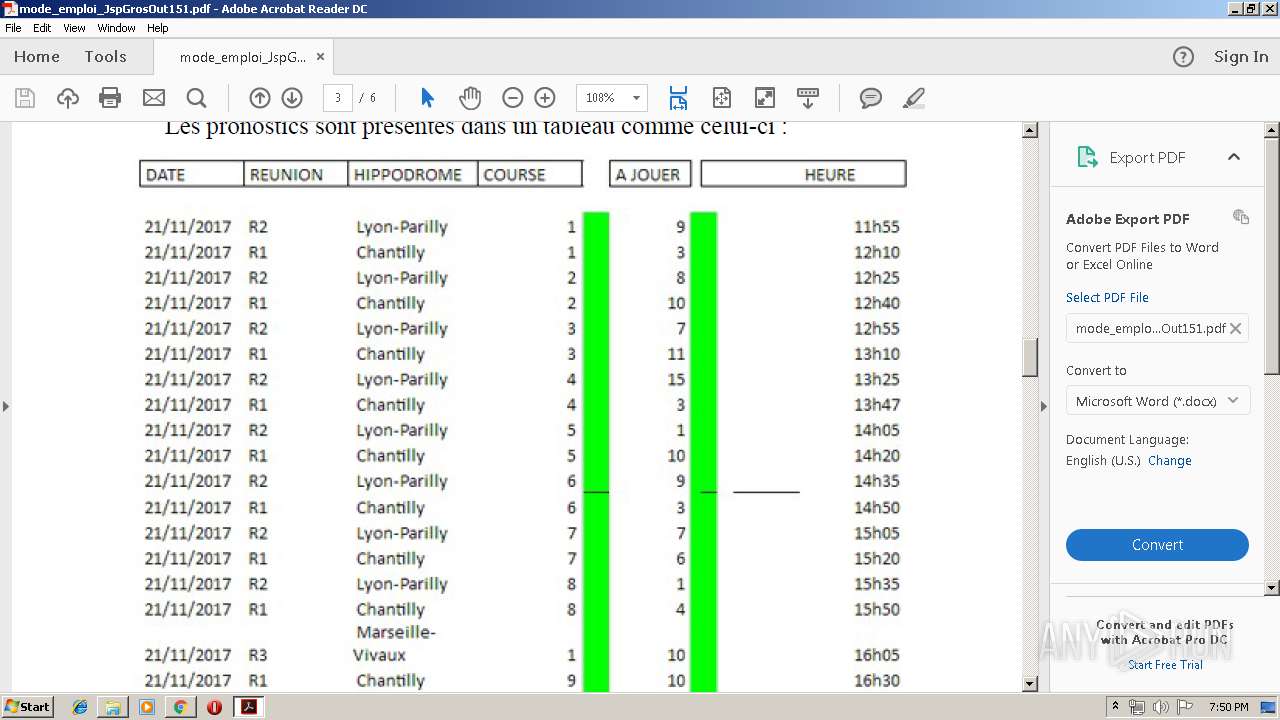Zoom in with plus icon
Viewport: 1280px width, 720px height.
coord(545,98)
